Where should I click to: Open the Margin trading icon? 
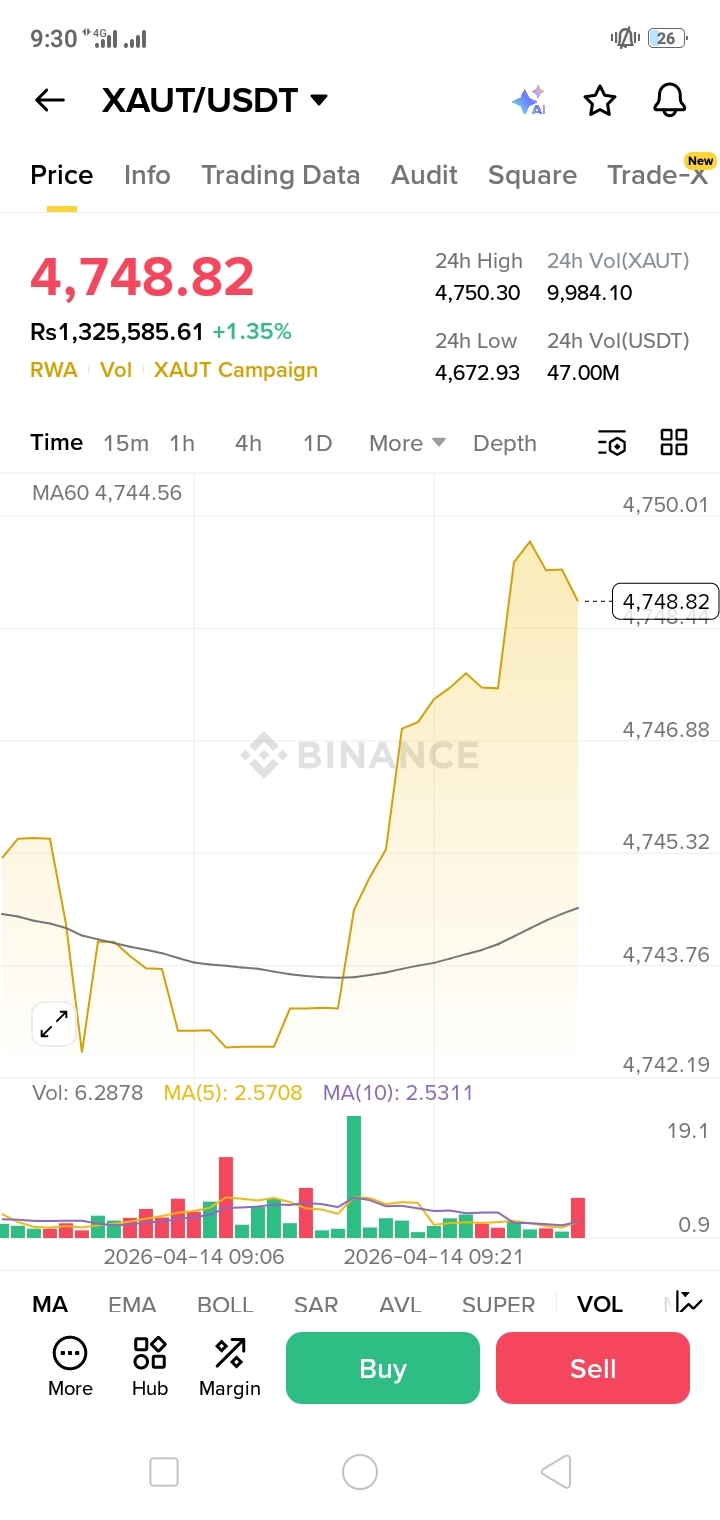230,1367
